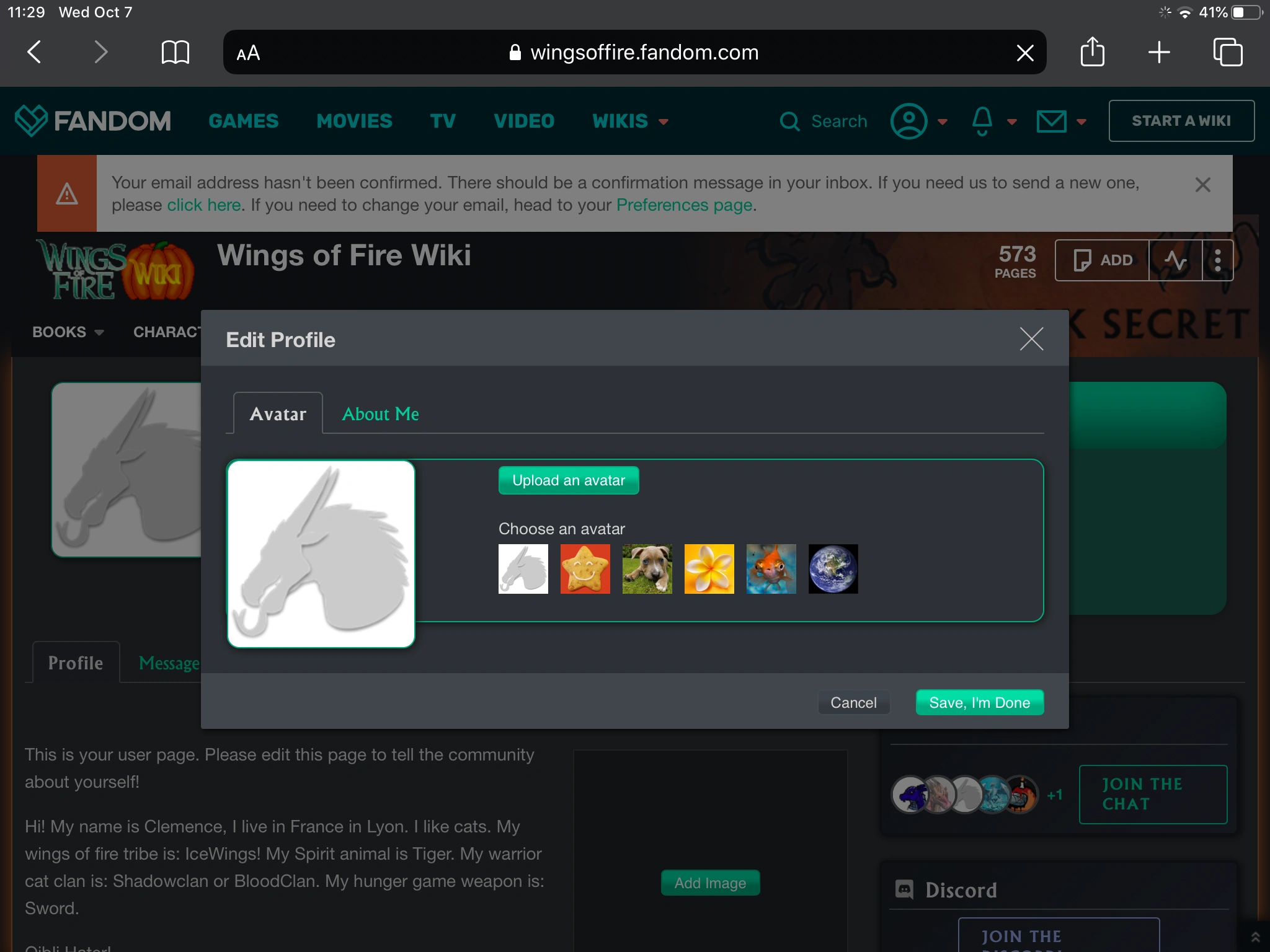Open the messages envelope icon
Viewport: 1270px width, 952px height.
(x=1052, y=121)
